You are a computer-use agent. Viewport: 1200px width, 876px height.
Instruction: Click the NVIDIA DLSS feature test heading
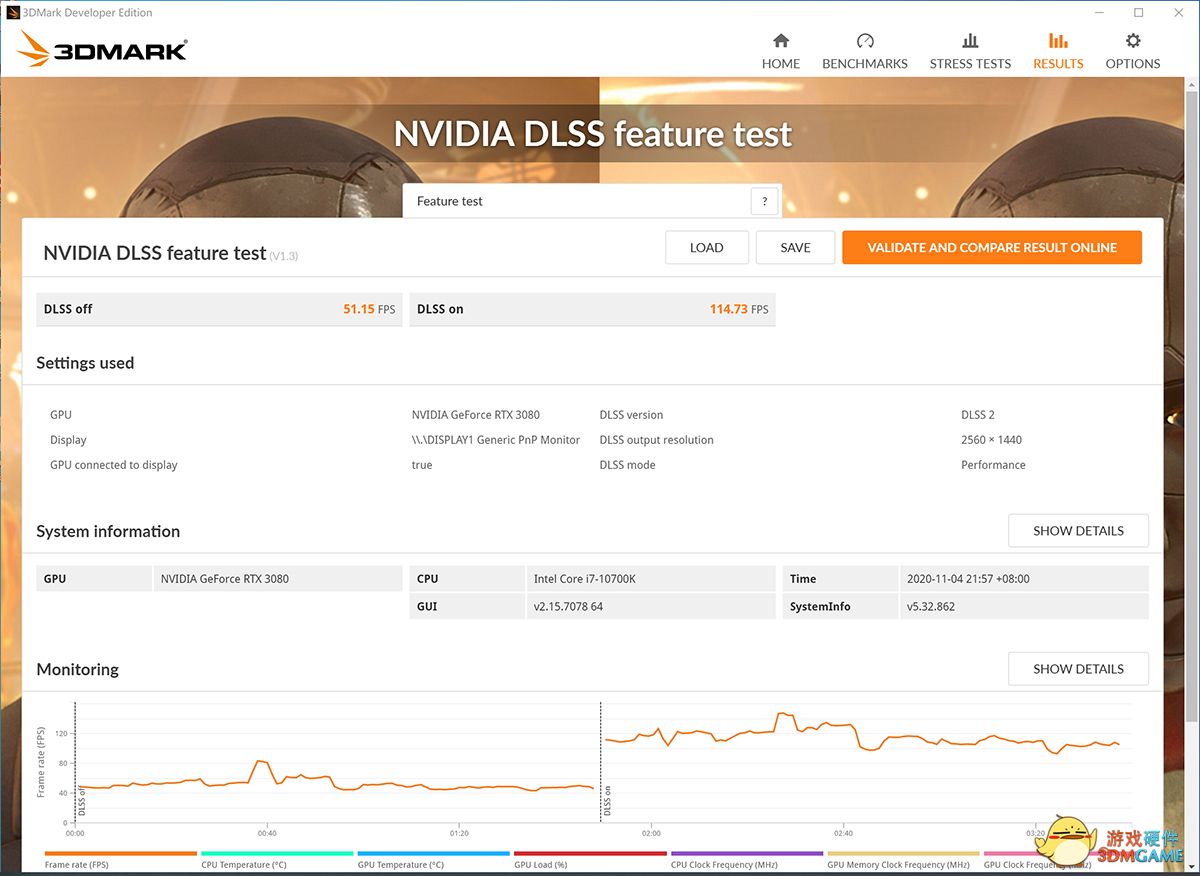pos(155,253)
